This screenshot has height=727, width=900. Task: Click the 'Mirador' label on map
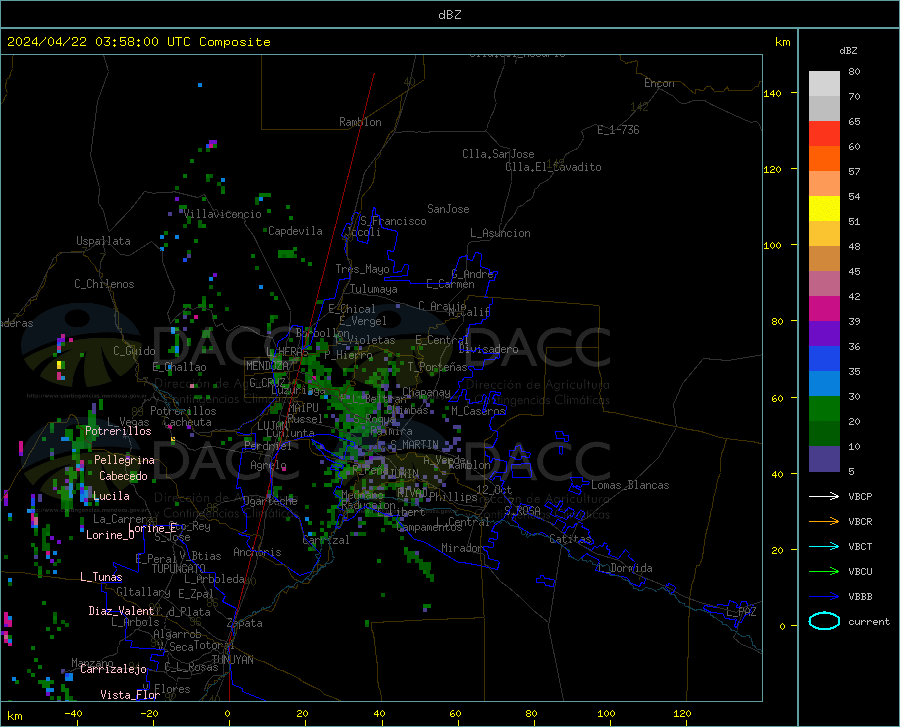461,548
